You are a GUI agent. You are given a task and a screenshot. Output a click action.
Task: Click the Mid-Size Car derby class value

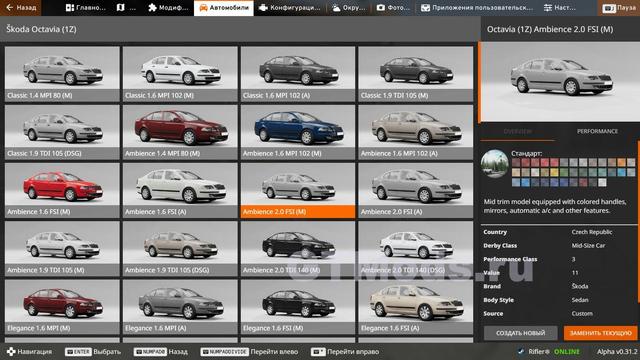[588, 246]
